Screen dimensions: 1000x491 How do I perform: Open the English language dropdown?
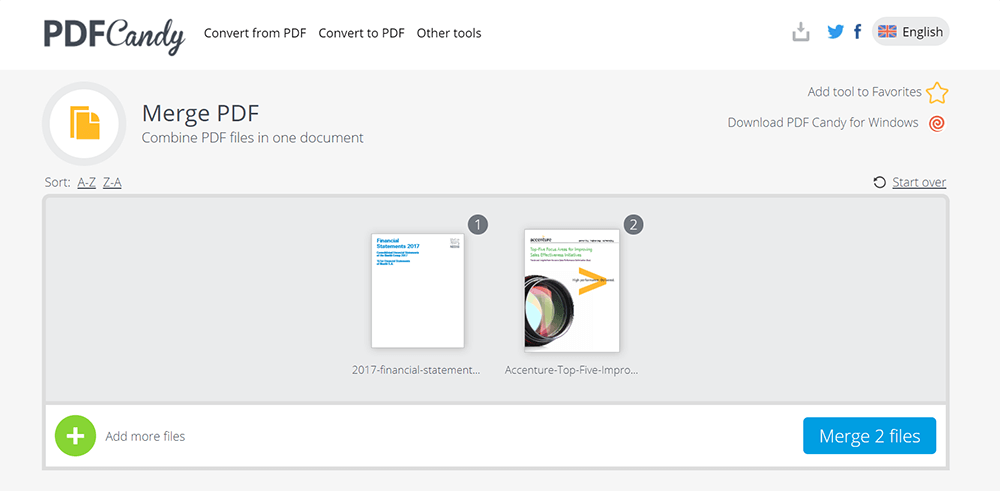point(910,32)
